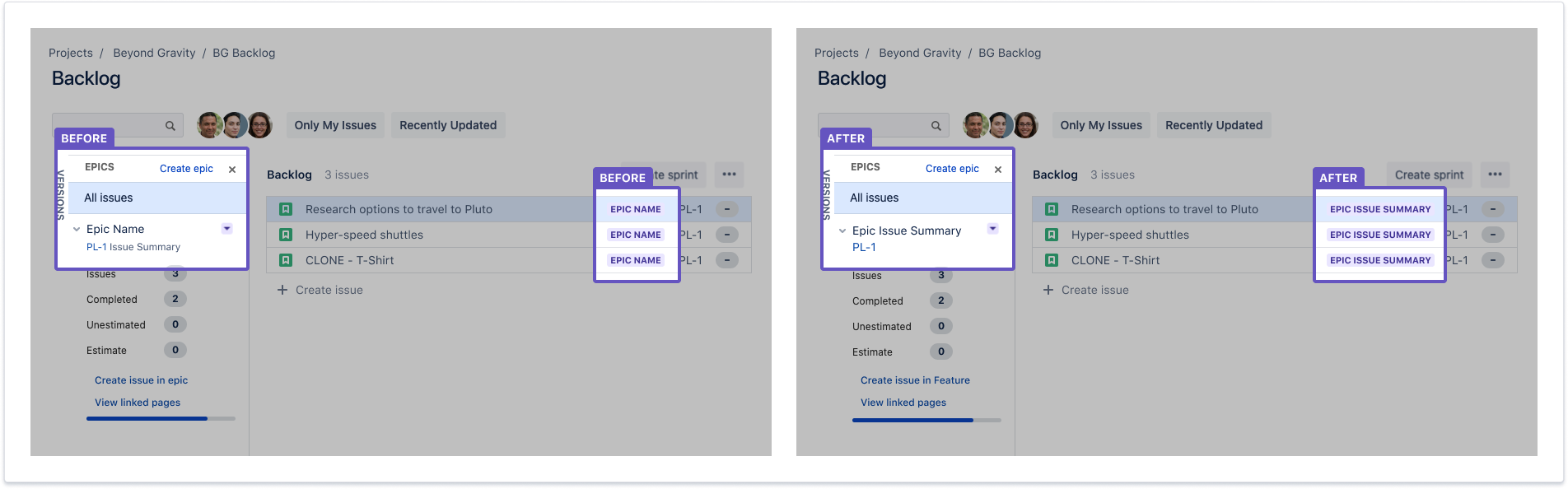1568x489 pixels.
Task: Click search magnifier icon in left Before backlog
Action: click(x=170, y=126)
